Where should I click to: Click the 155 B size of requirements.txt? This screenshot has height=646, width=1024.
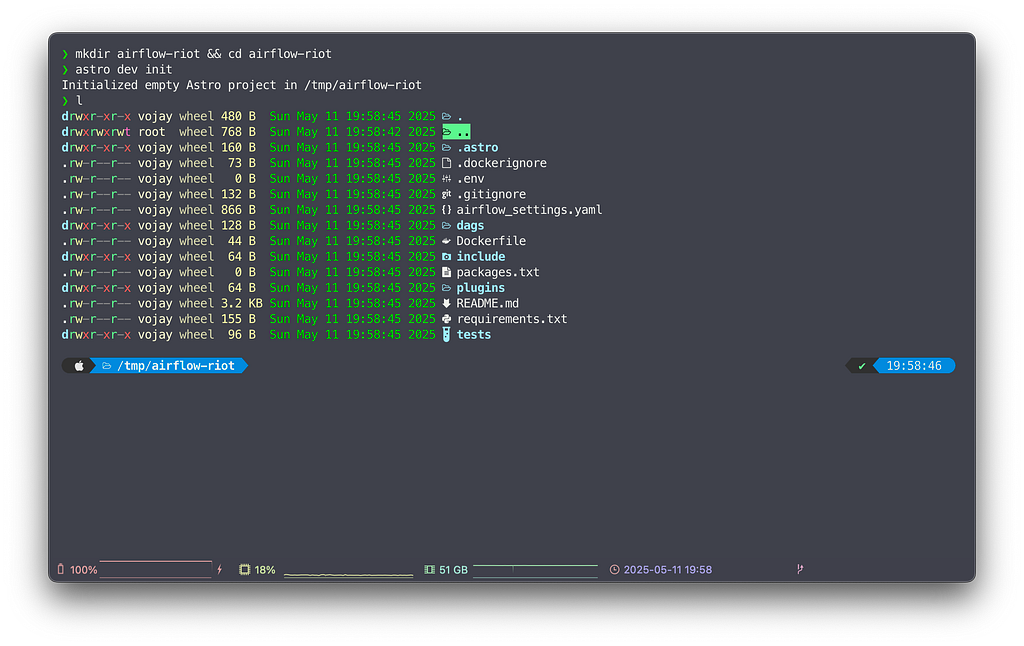pos(238,319)
